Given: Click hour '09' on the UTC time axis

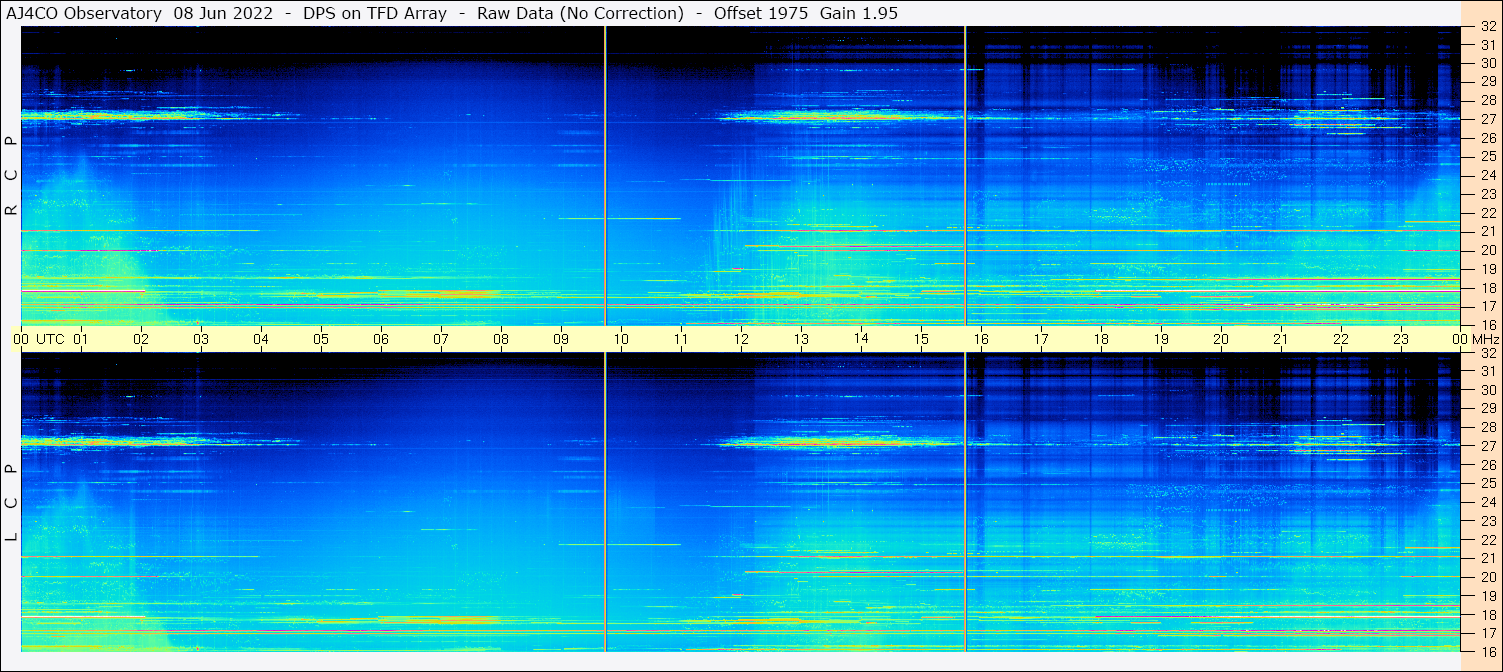Looking at the screenshot, I should (x=561, y=339).
